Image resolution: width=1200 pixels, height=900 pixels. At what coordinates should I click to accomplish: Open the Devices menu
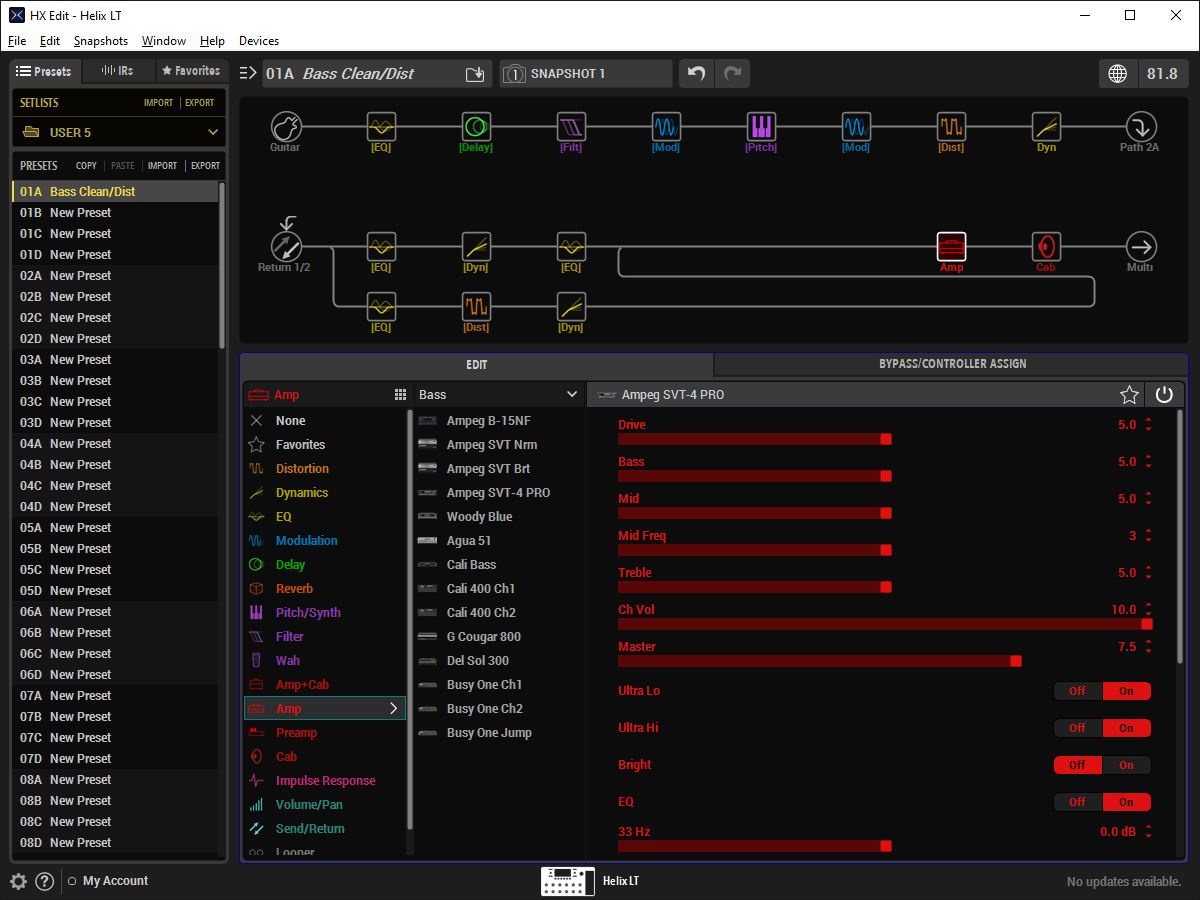259,41
